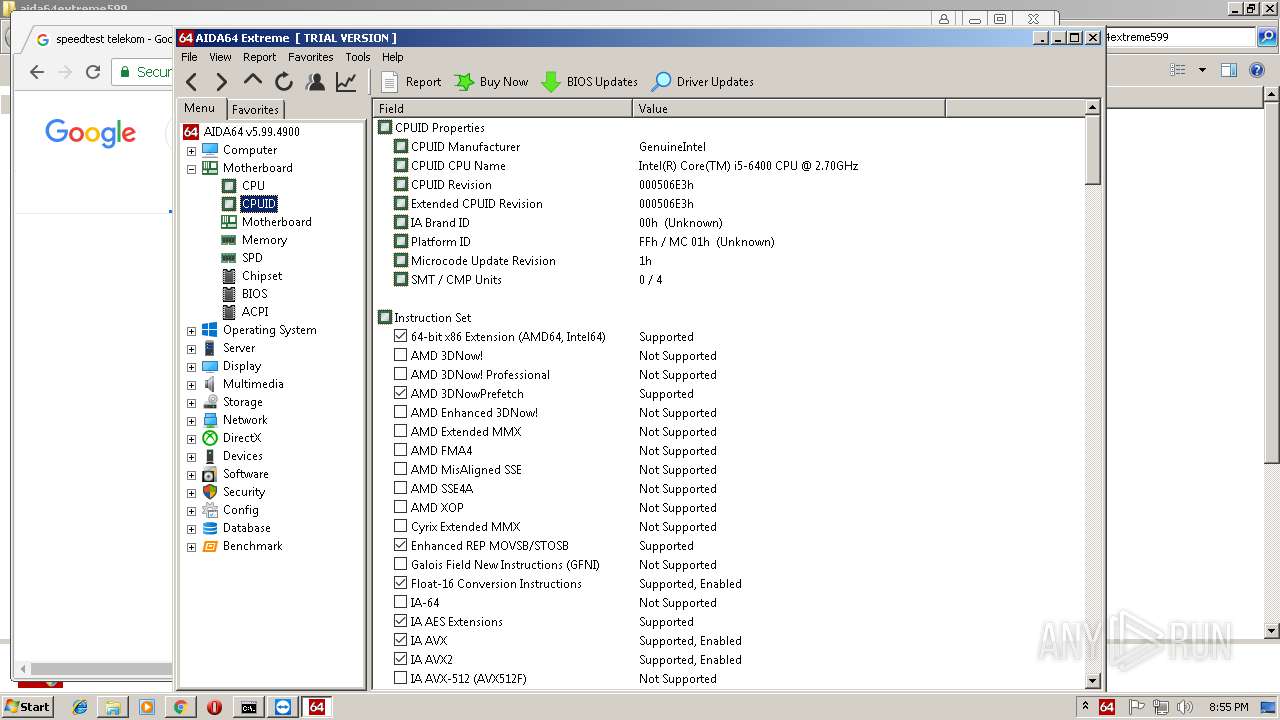Open the View menu

(x=220, y=57)
